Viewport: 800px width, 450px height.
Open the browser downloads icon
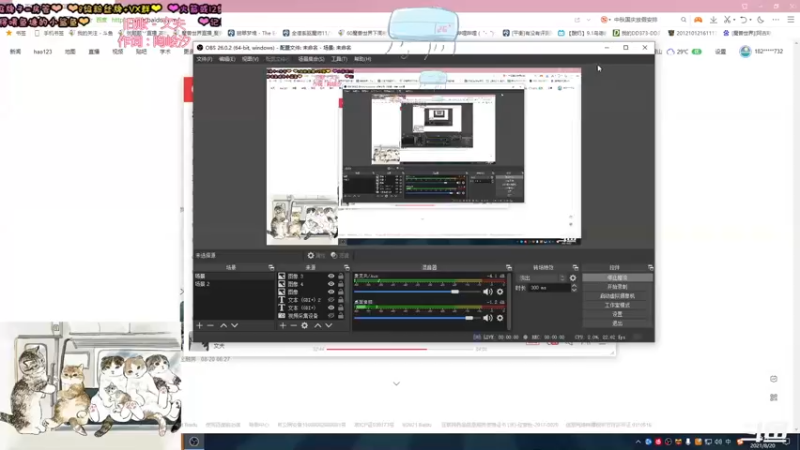click(713, 20)
